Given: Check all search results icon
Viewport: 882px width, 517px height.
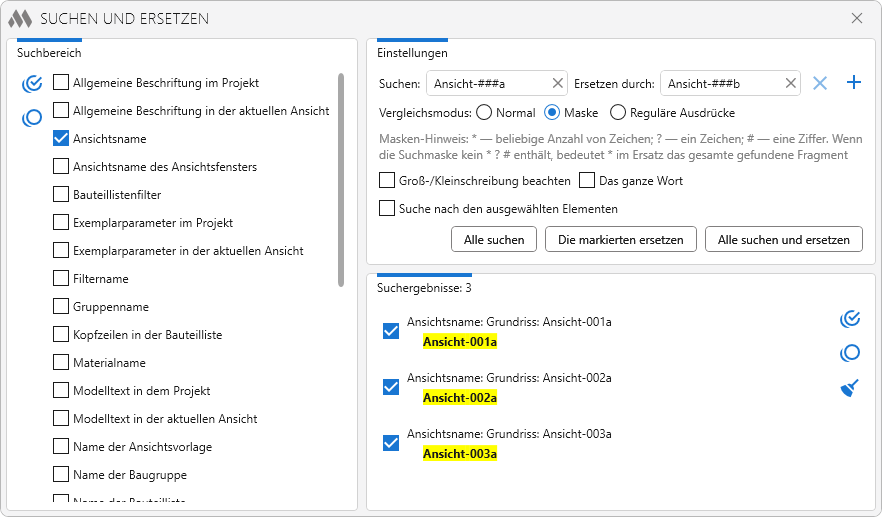Looking at the screenshot, I should coord(850,319).
